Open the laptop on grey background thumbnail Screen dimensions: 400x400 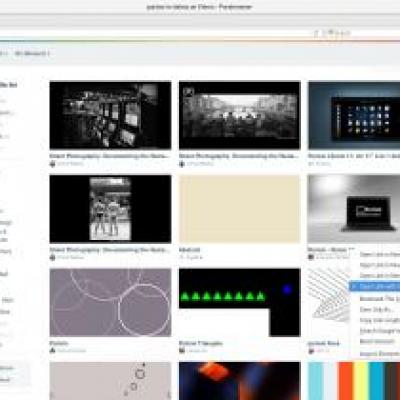click(x=354, y=209)
